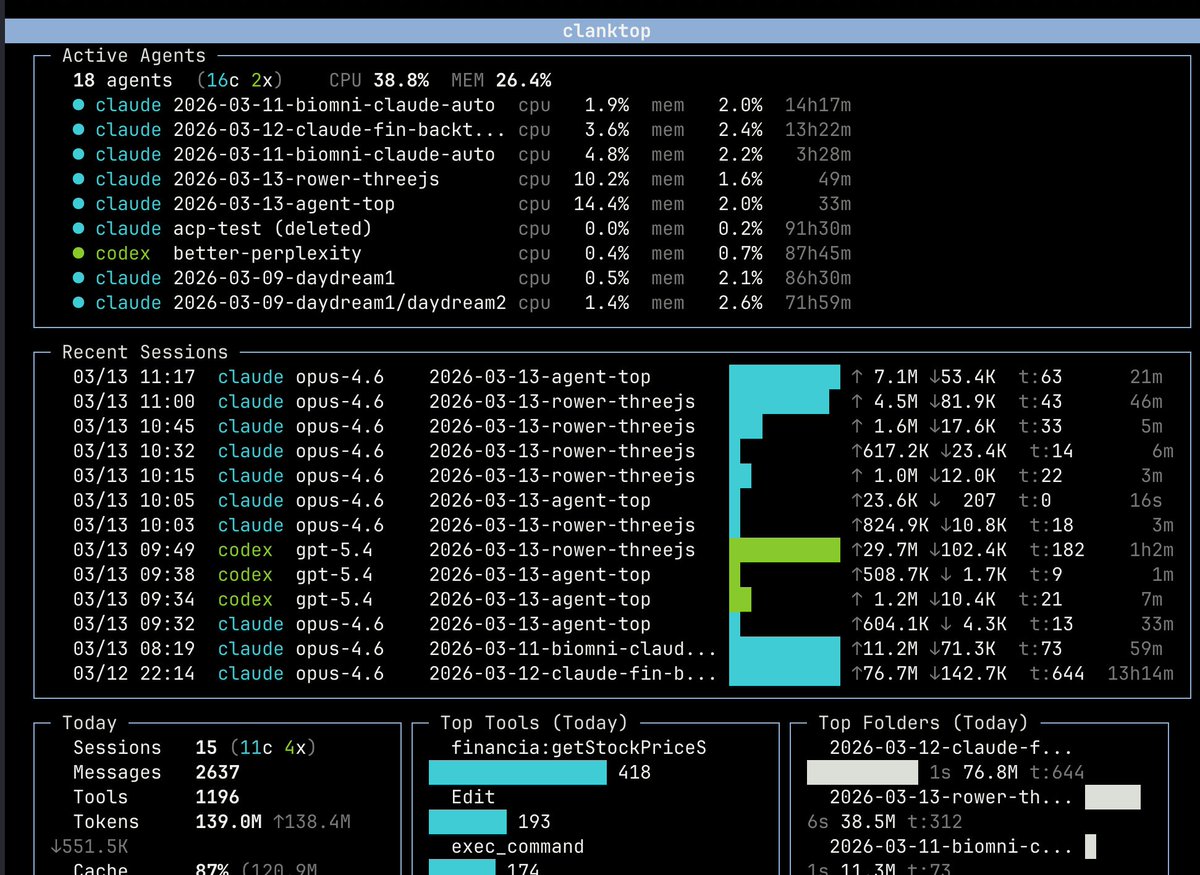
Task: Click the cyan bar labeled 193
Action: [x=468, y=822]
